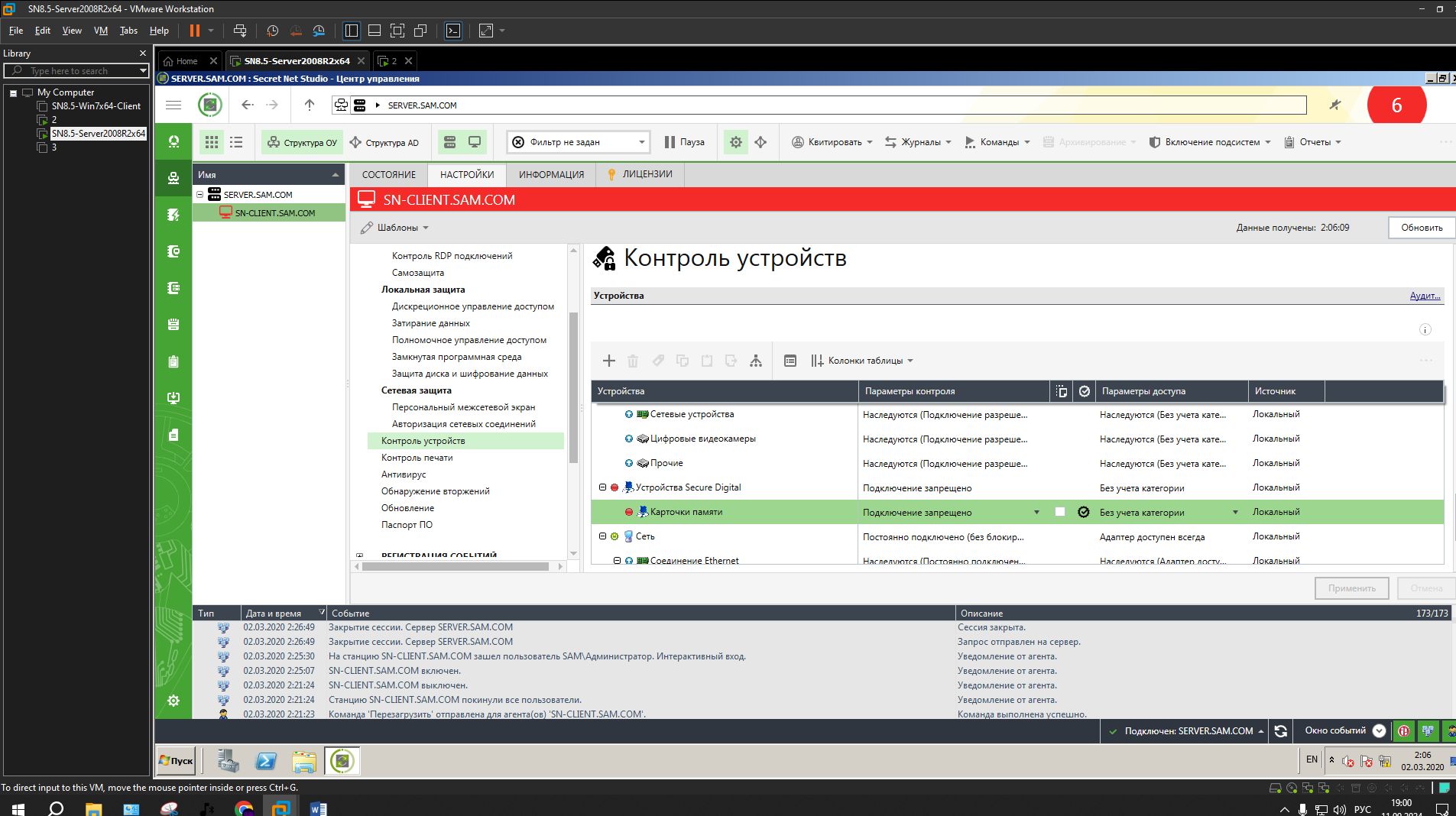Open the Журналы dropdown menu
The image size is (1456, 816).
[x=918, y=142]
